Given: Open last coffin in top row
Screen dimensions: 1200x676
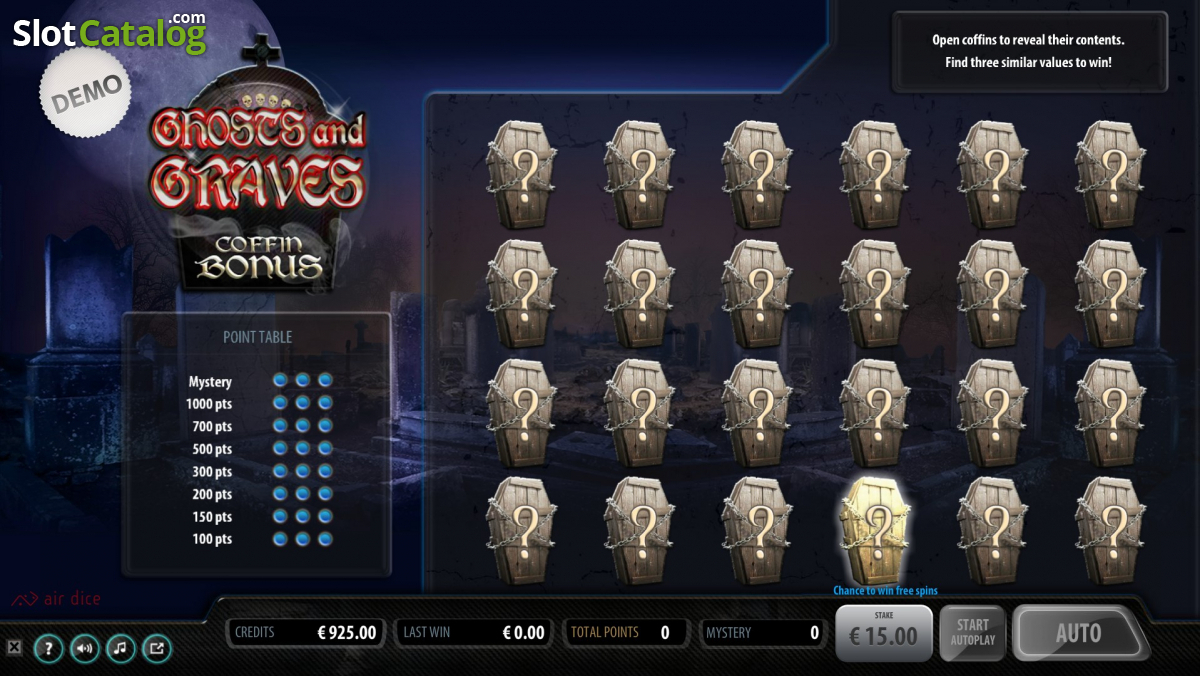Looking at the screenshot, I should coord(1111,175).
